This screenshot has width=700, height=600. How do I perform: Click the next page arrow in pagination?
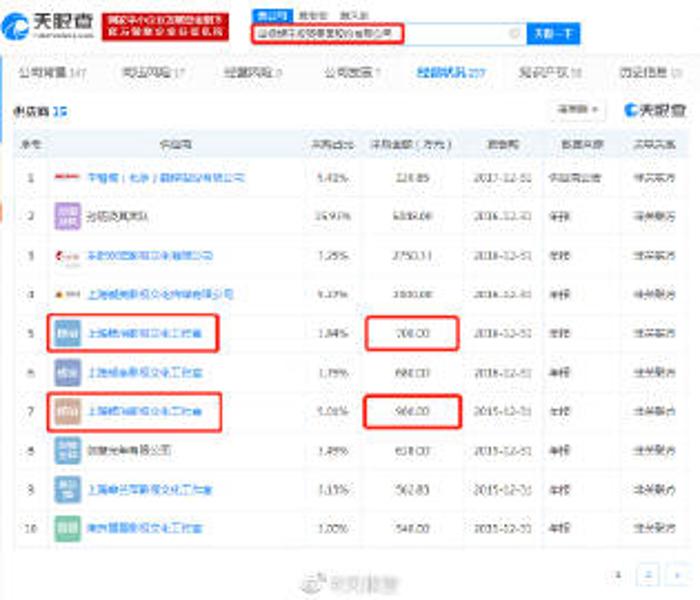tap(678, 575)
